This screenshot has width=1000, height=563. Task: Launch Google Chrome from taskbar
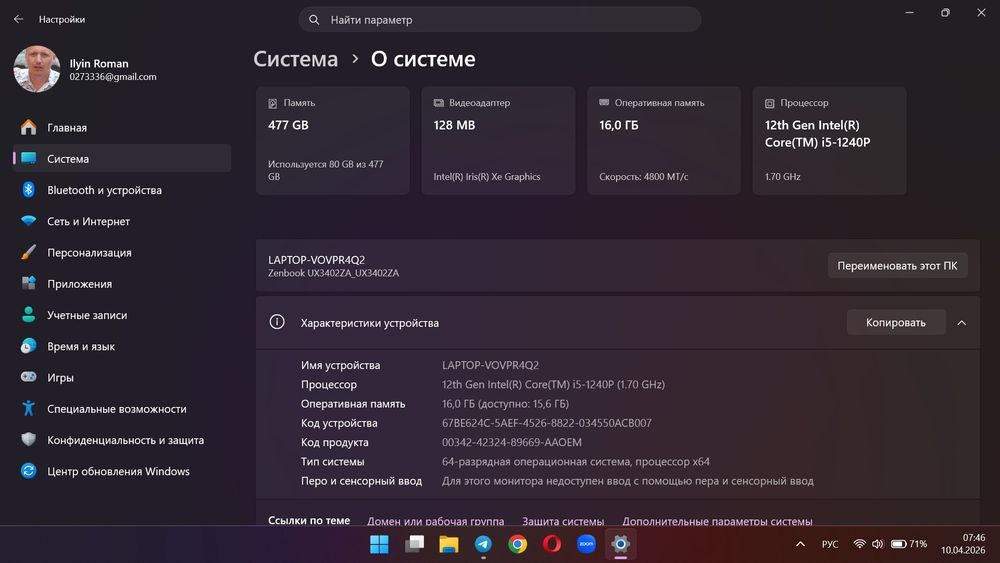point(517,544)
